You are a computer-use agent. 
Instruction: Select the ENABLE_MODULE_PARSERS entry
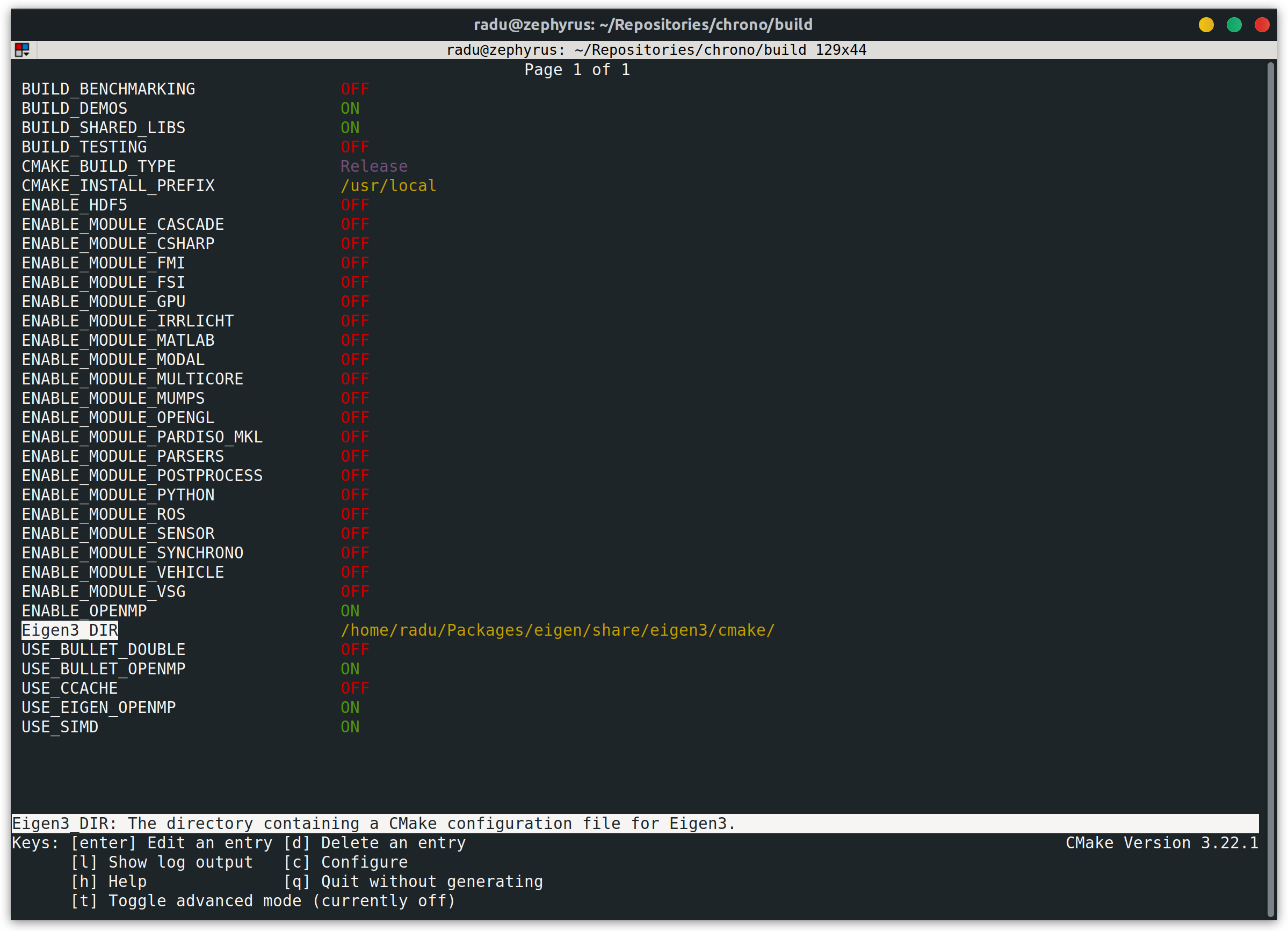[x=122, y=456]
